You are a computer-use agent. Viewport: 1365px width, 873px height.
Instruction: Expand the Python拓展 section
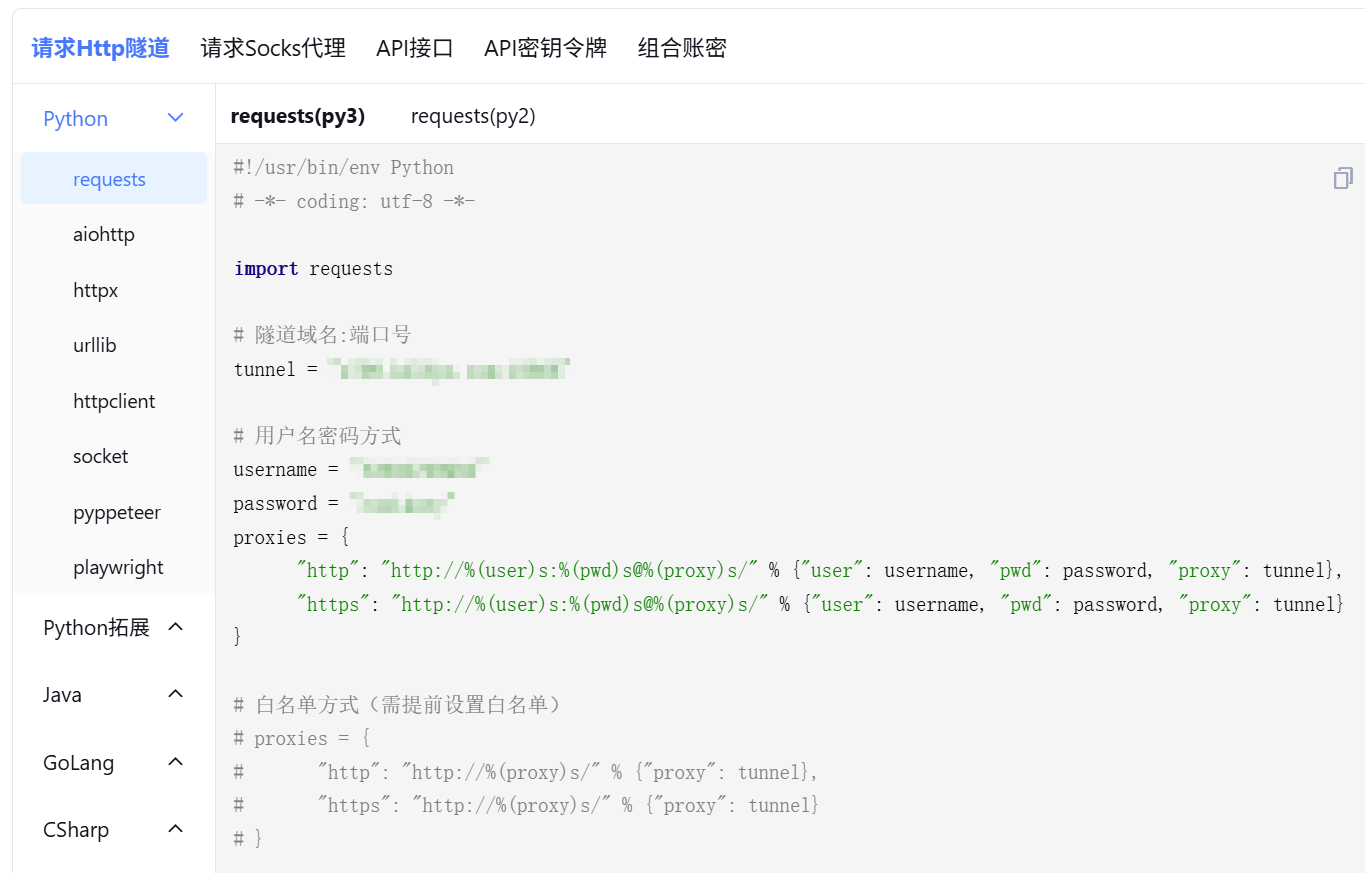coord(175,627)
